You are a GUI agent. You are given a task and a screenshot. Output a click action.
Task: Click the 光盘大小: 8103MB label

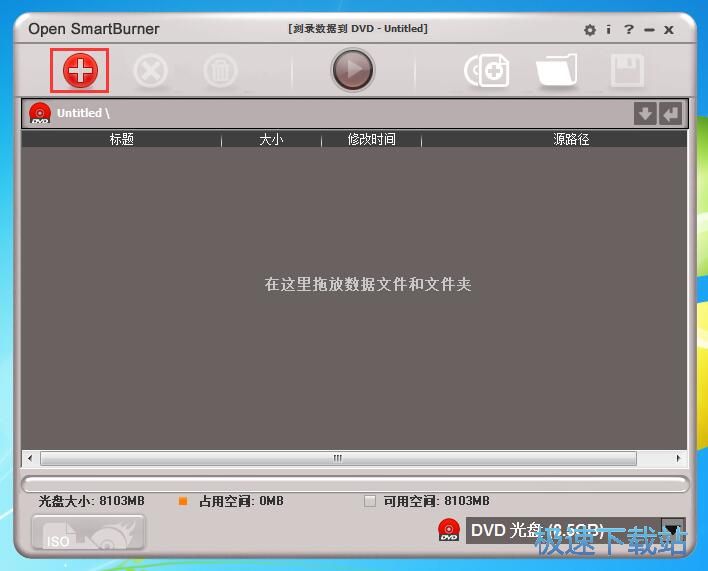(x=92, y=501)
